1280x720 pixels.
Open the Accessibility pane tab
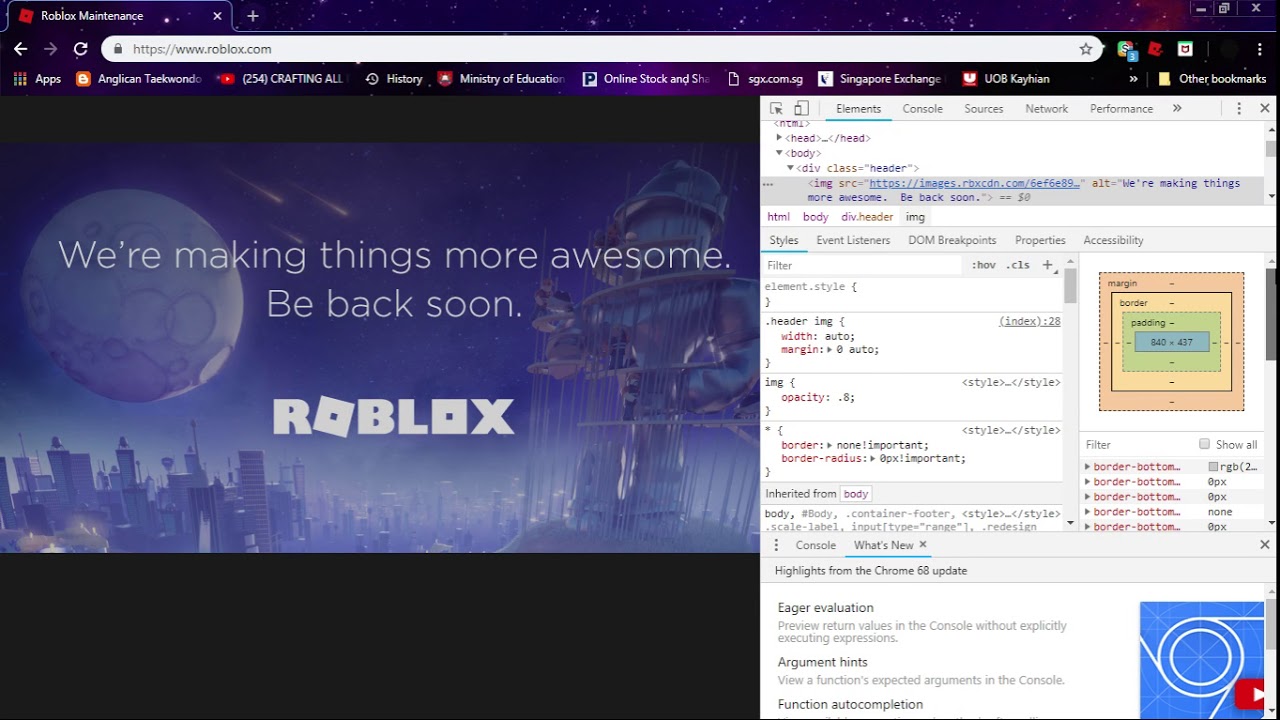click(x=1113, y=240)
